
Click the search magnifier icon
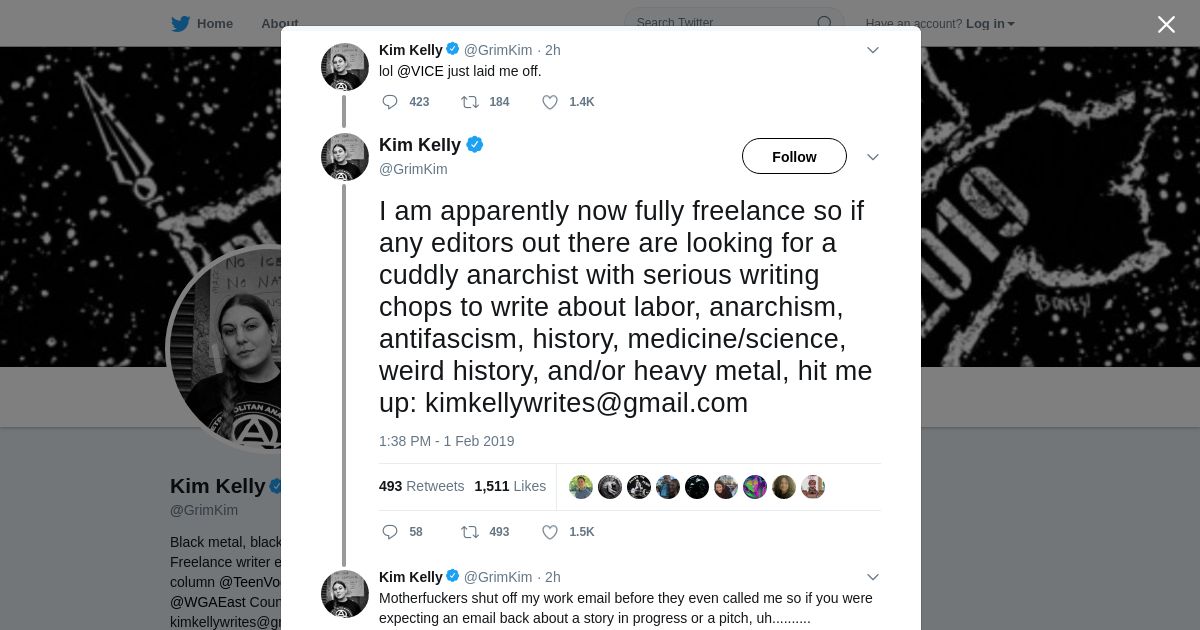pyautogui.click(x=825, y=23)
